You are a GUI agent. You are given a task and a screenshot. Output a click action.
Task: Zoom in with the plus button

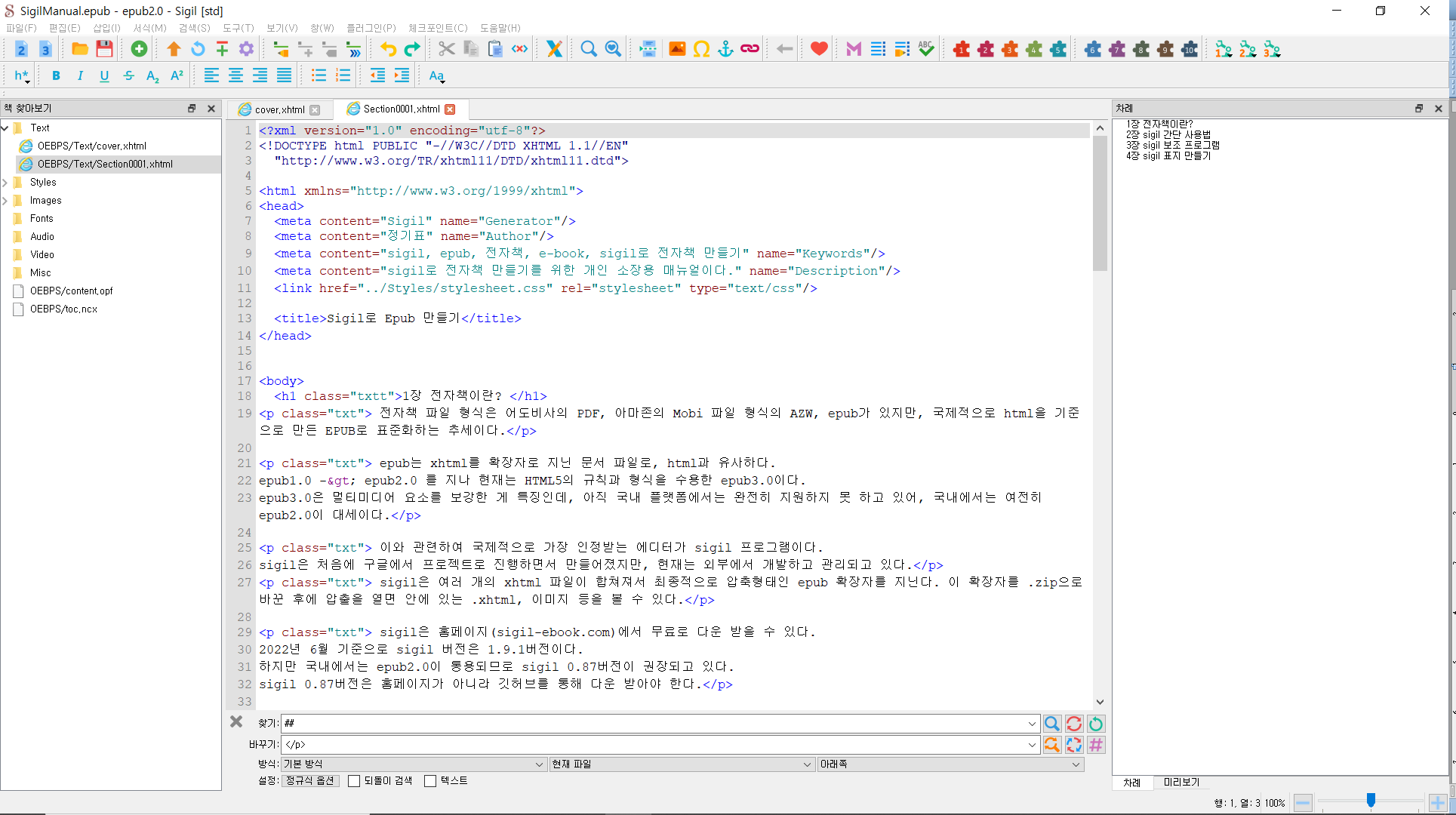1438,803
